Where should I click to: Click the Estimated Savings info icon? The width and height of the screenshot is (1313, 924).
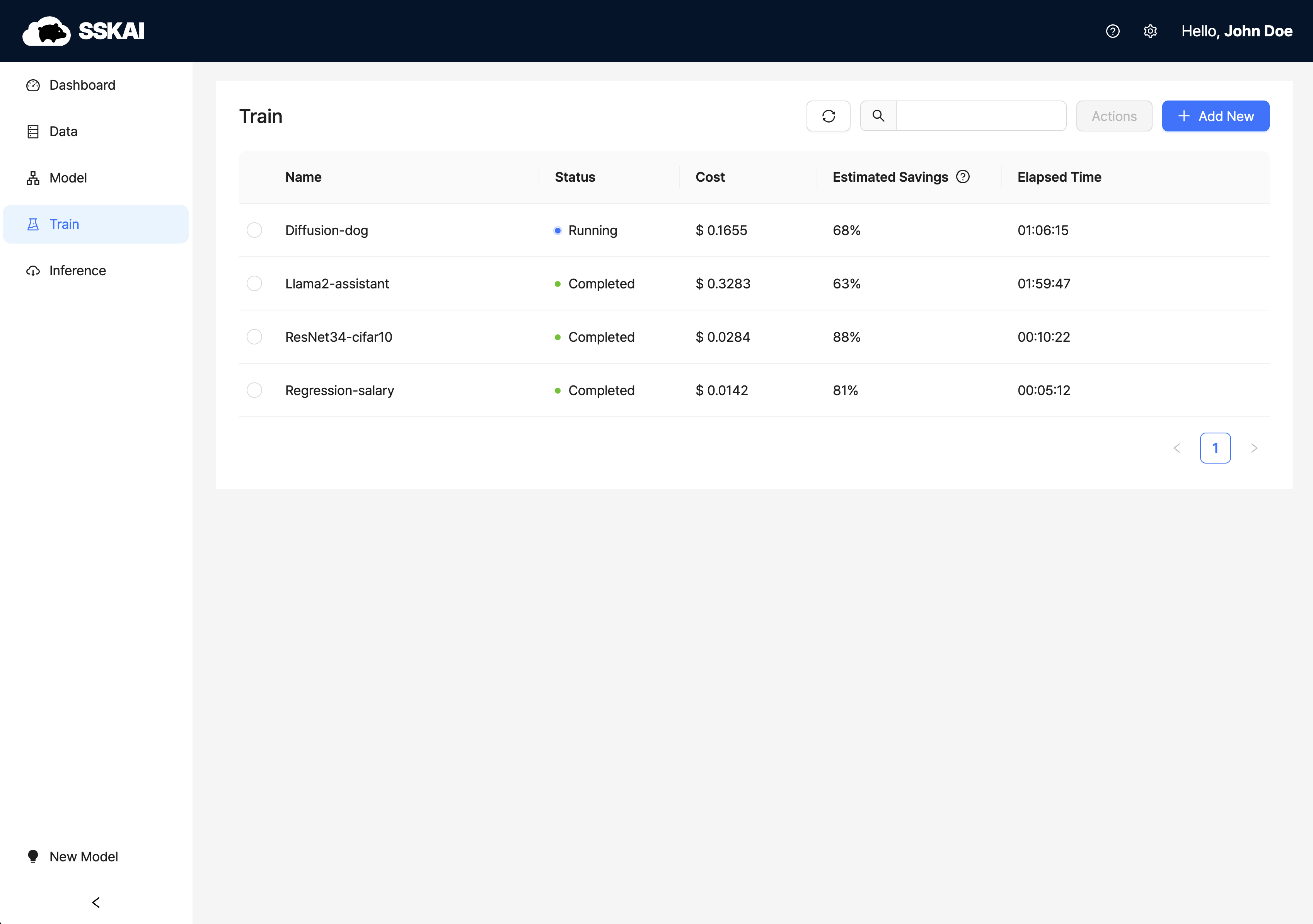tap(963, 177)
